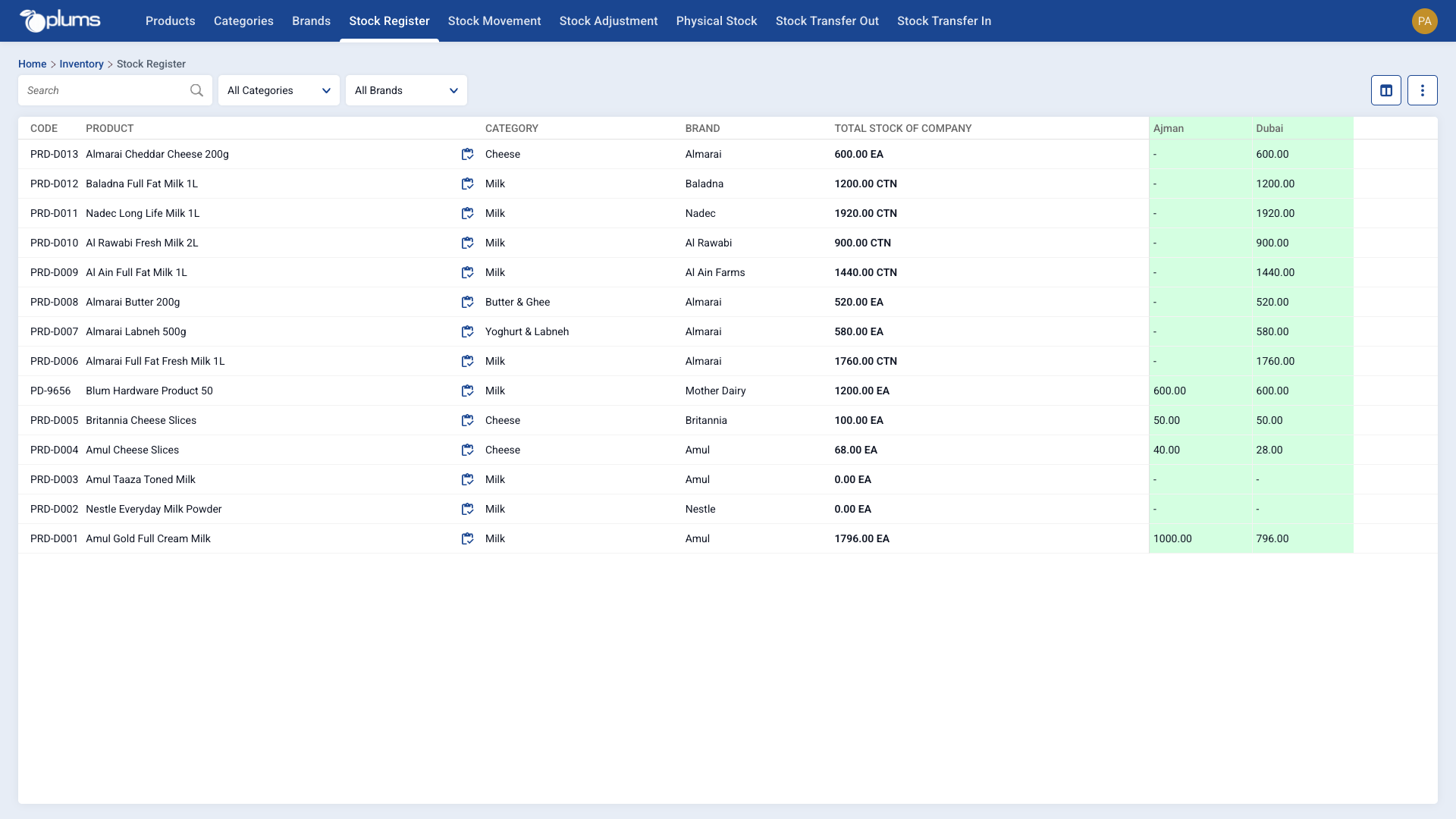
Task: Open stock history icon for Amul Cheese Slices
Action: [x=467, y=450]
